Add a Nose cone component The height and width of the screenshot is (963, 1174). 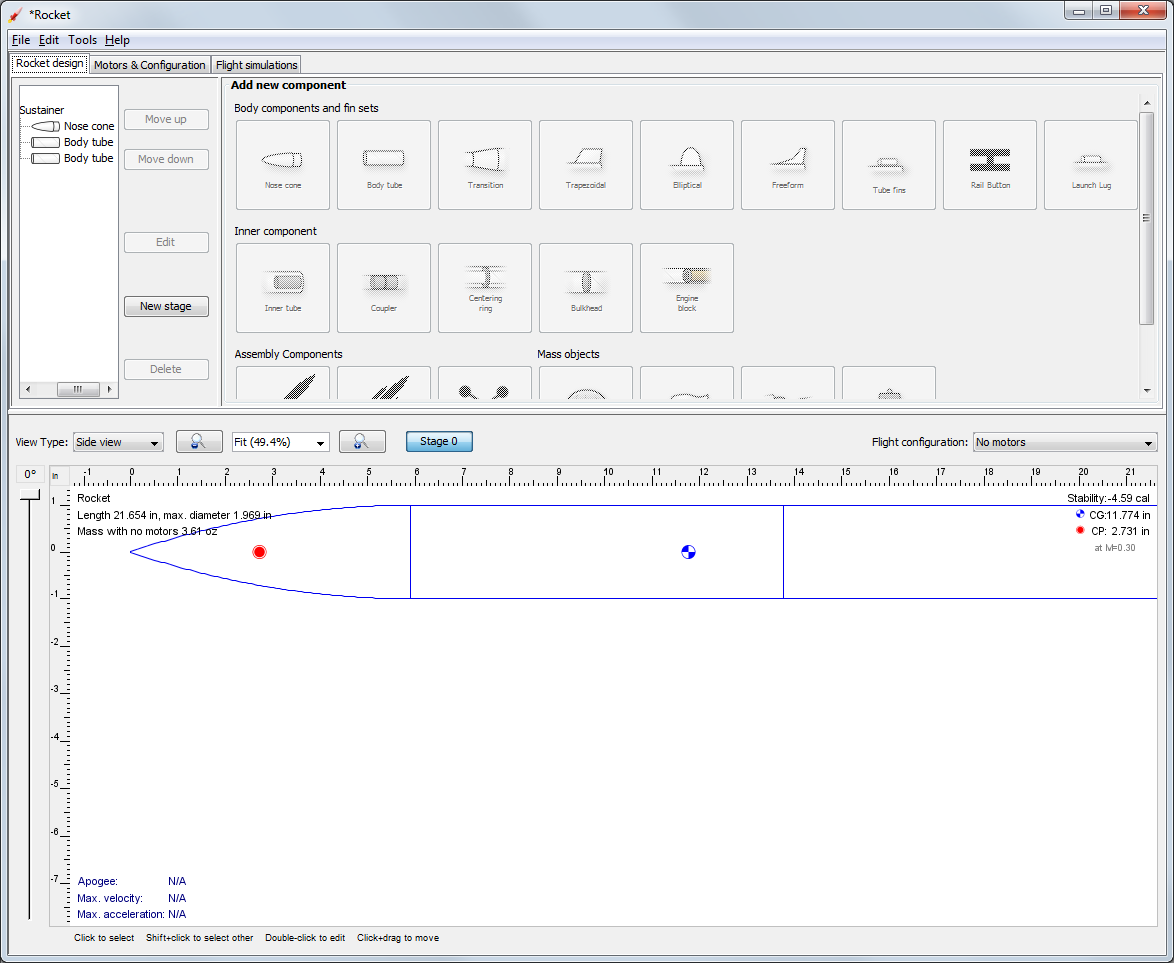(282, 165)
